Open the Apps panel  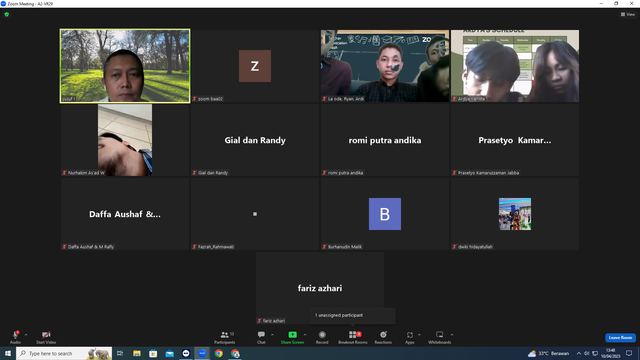click(x=410, y=337)
